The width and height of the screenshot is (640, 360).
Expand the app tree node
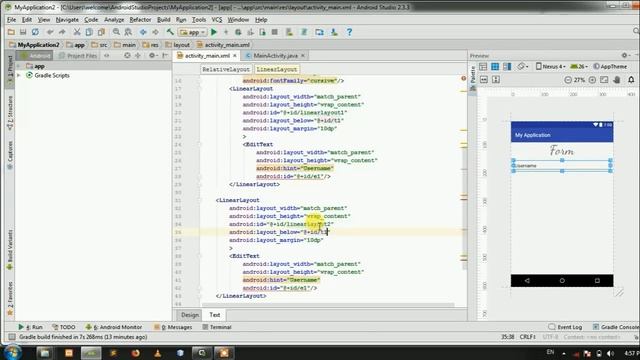[x=18, y=66]
